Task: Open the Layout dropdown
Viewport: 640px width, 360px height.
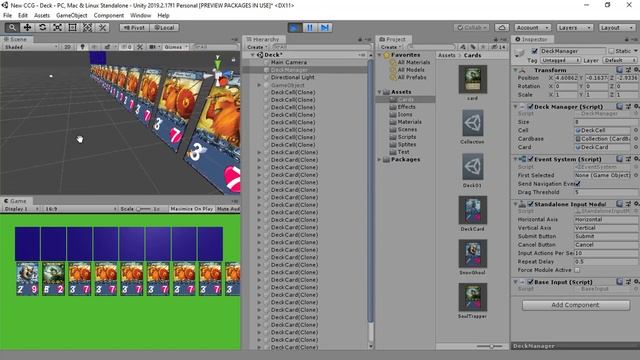Action: click(617, 27)
